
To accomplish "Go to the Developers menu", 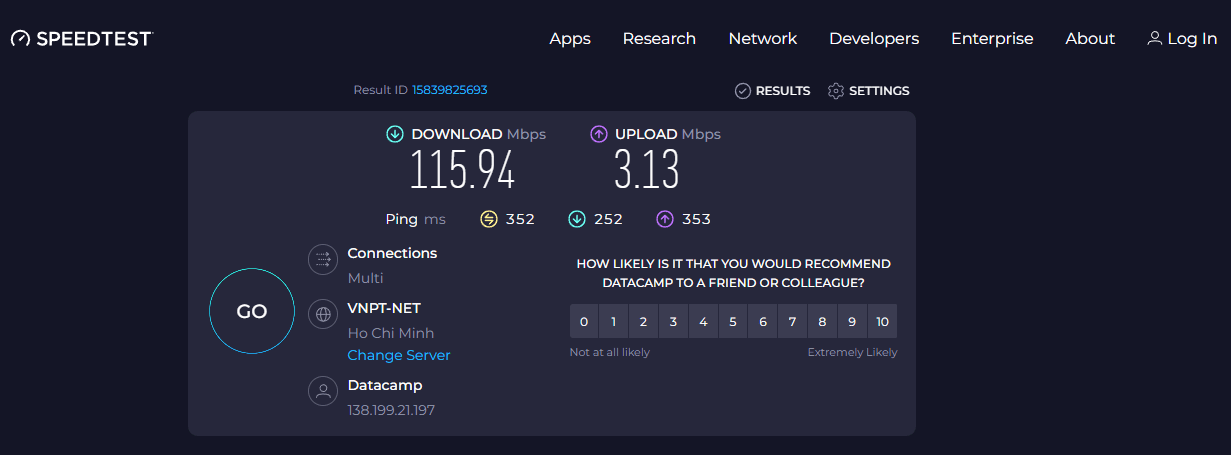I will pyautogui.click(x=873, y=39).
